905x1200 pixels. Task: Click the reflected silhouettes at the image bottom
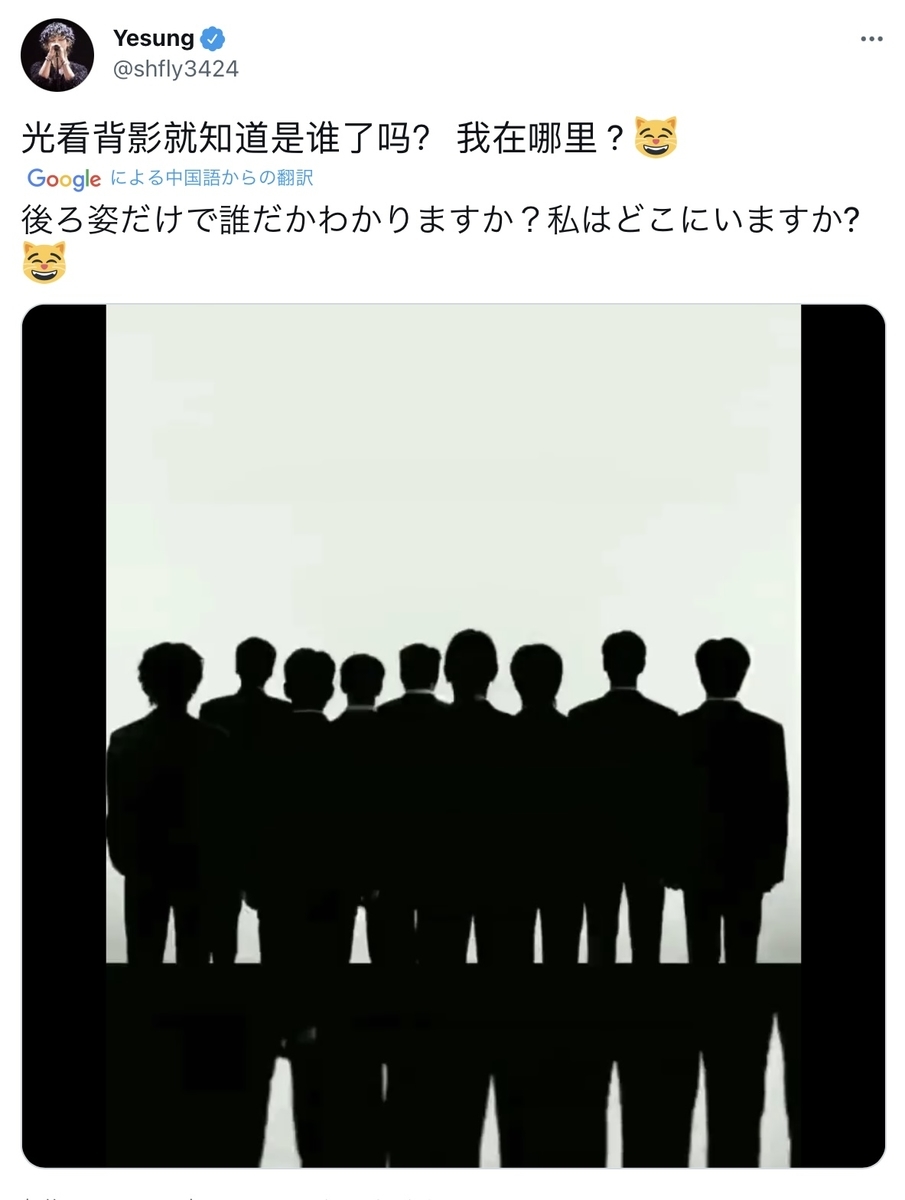coord(453,1065)
